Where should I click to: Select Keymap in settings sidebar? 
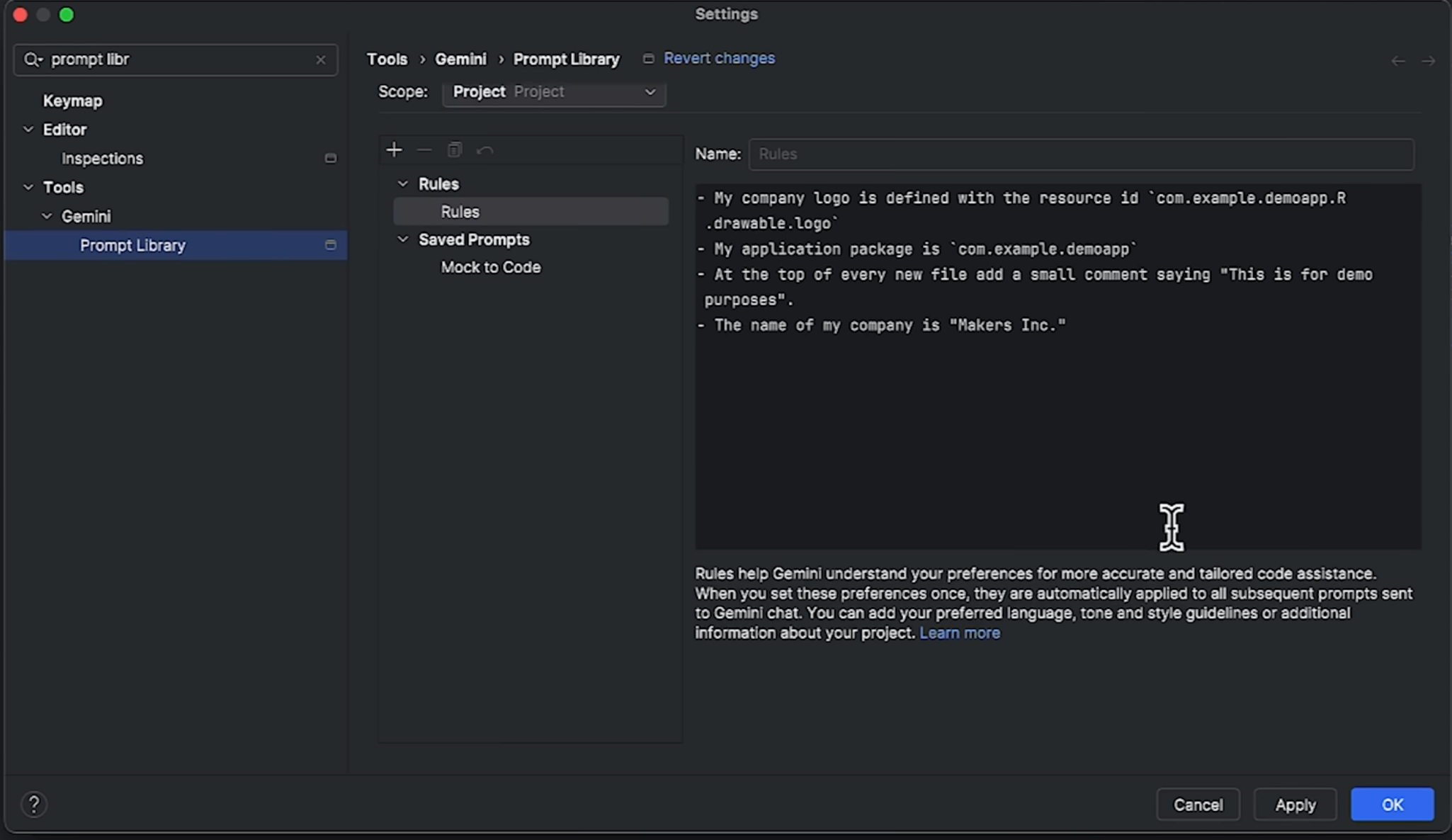(x=72, y=101)
